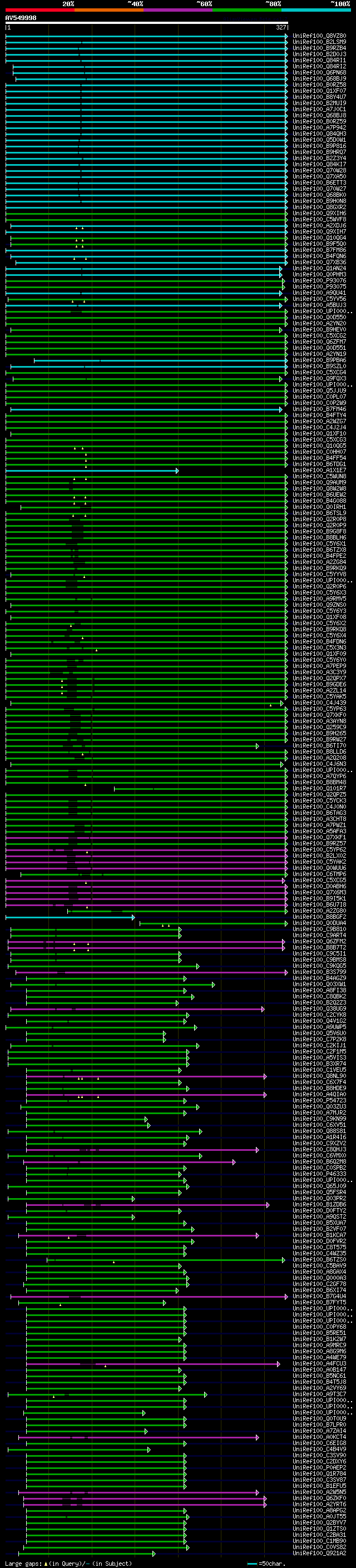This screenshot has width=356, height=1568.
Task: Click the label UniRef100_A2YRT6
Action: (319, 1504)
